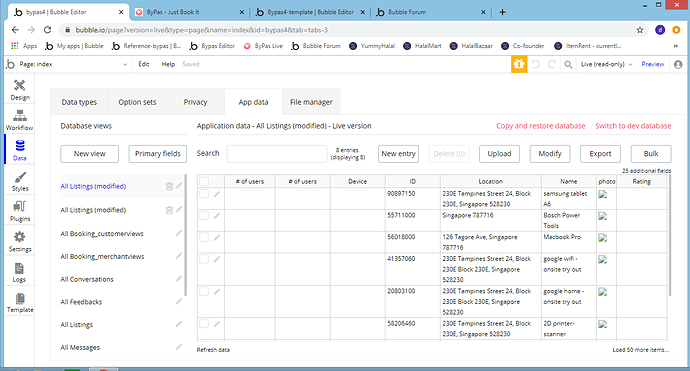Open the user account icon

coord(678,64)
